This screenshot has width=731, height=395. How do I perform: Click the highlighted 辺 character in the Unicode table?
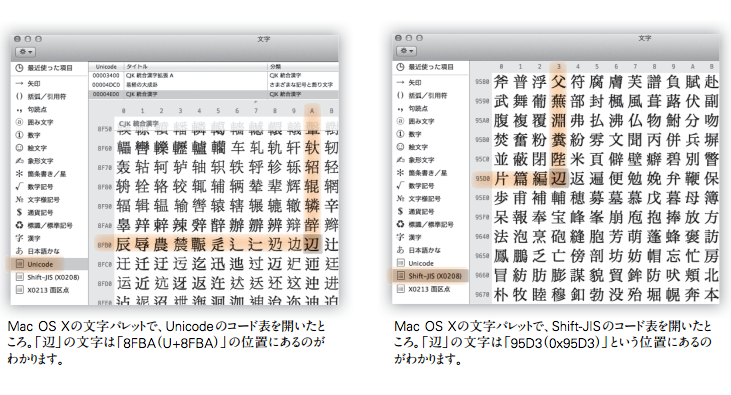pyautogui.click(x=312, y=244)
